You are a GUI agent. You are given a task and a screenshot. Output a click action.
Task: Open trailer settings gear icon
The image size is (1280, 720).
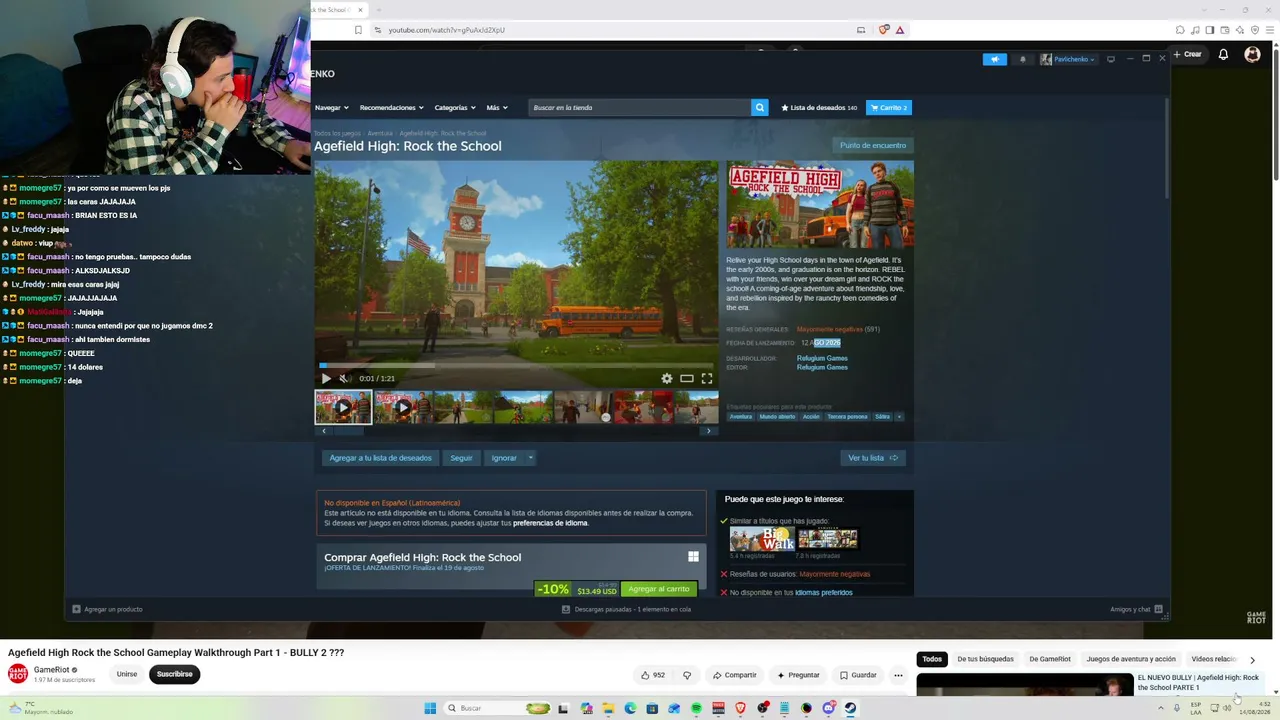coord(667,378)
